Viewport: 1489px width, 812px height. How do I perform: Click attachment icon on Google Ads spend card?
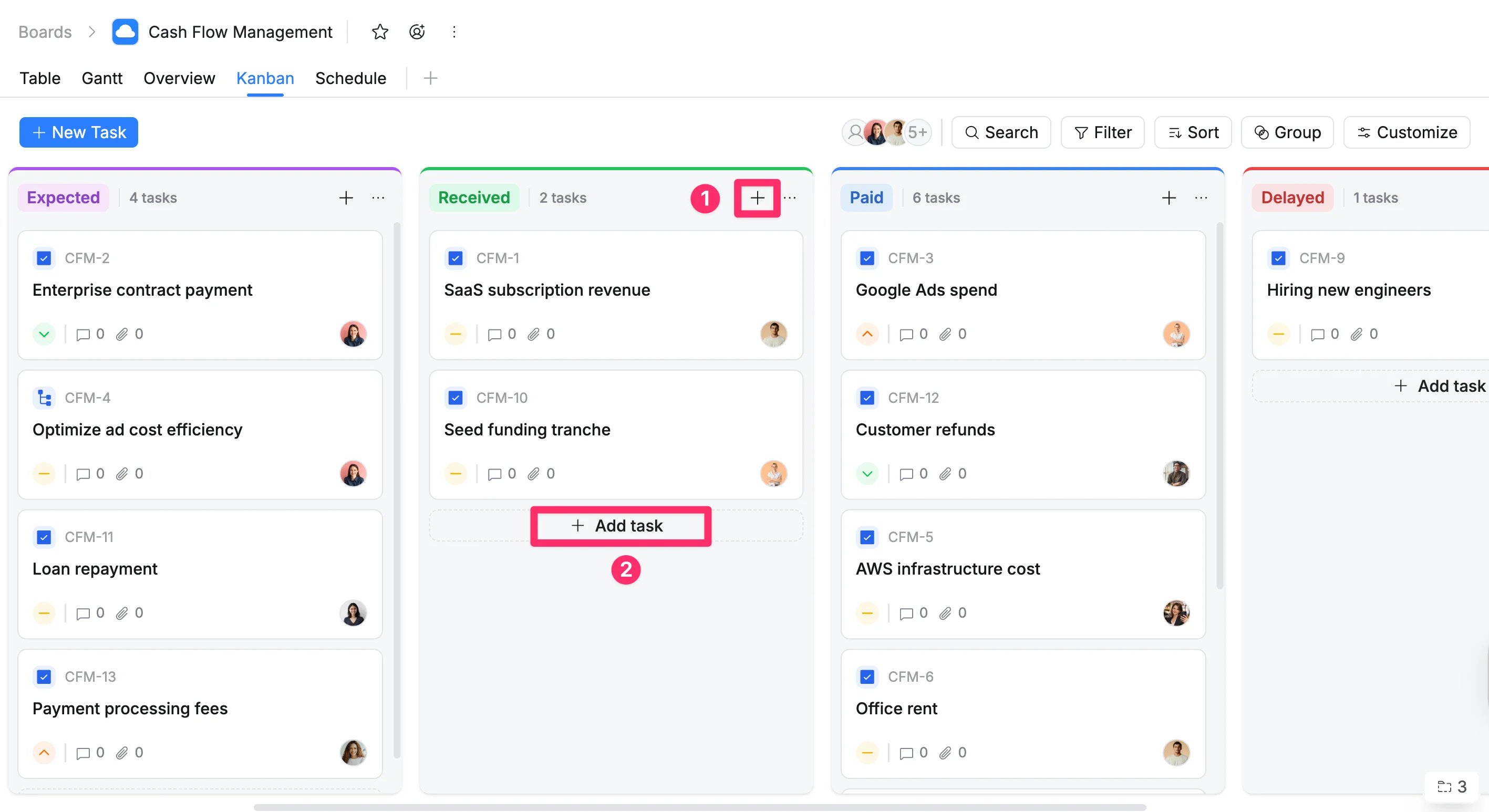(945, 334)
